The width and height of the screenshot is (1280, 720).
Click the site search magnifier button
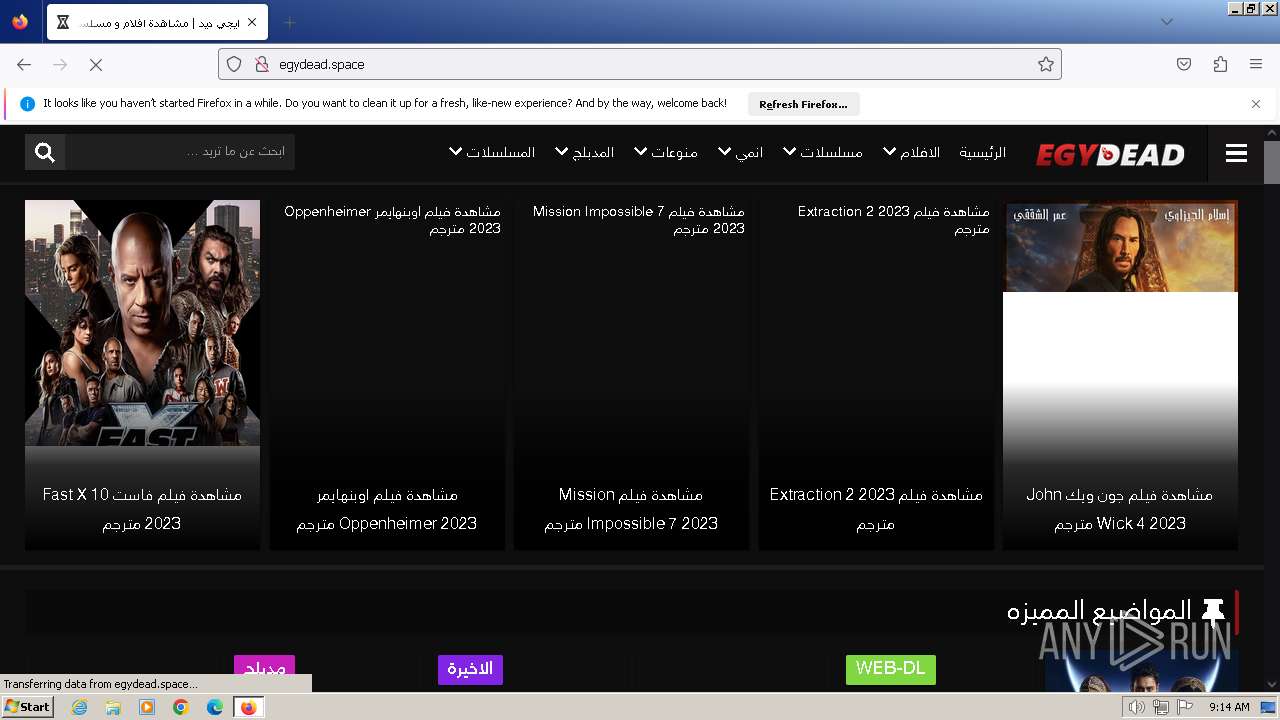45,152
